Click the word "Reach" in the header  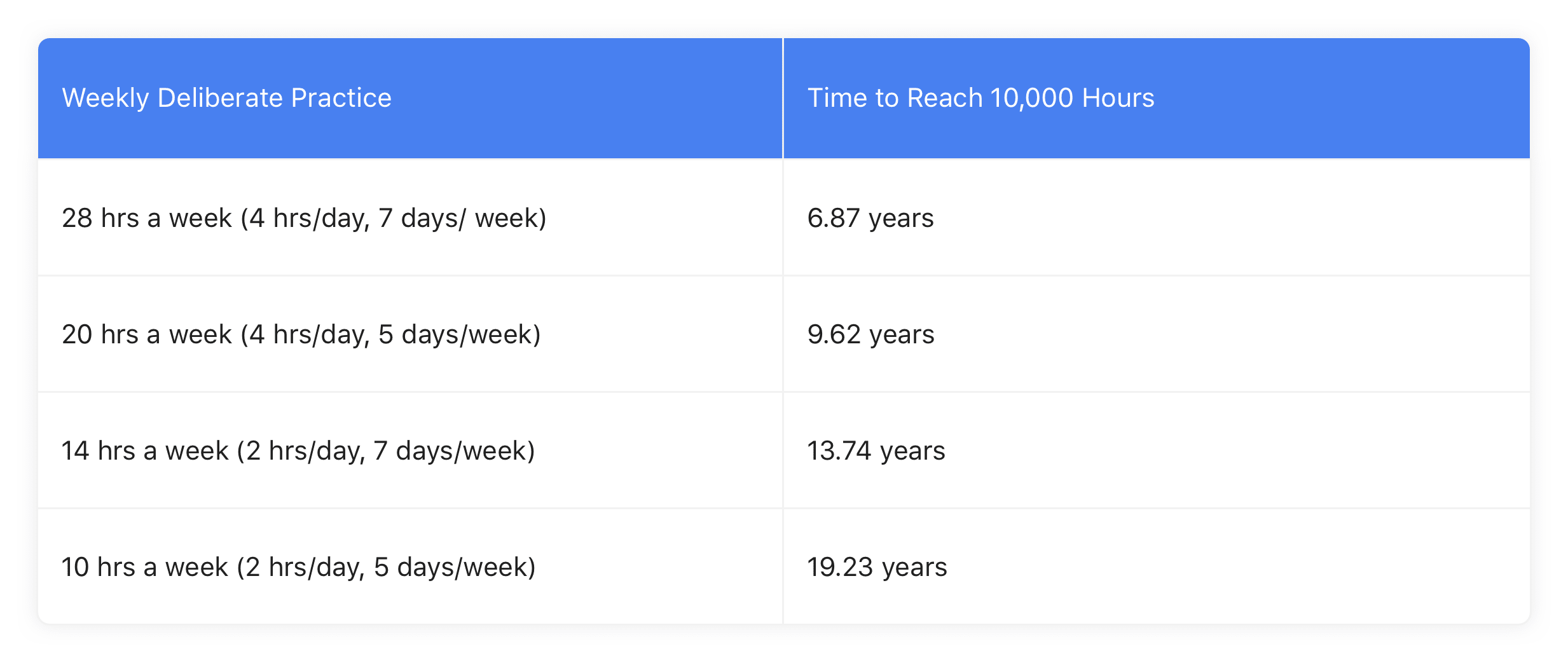pyautogui.click(x=945, y=98)
